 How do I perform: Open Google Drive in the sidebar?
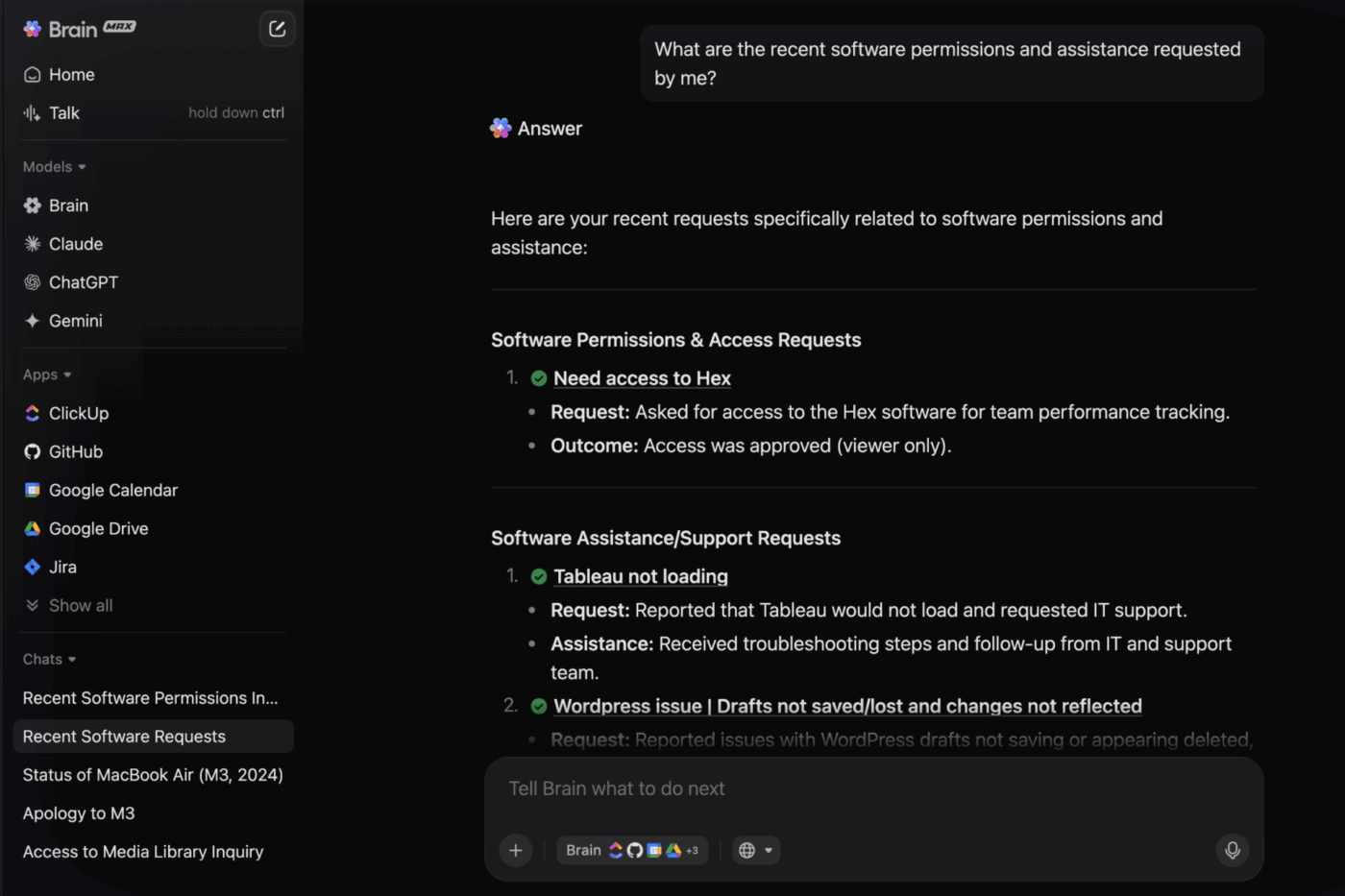click(98, 528)
